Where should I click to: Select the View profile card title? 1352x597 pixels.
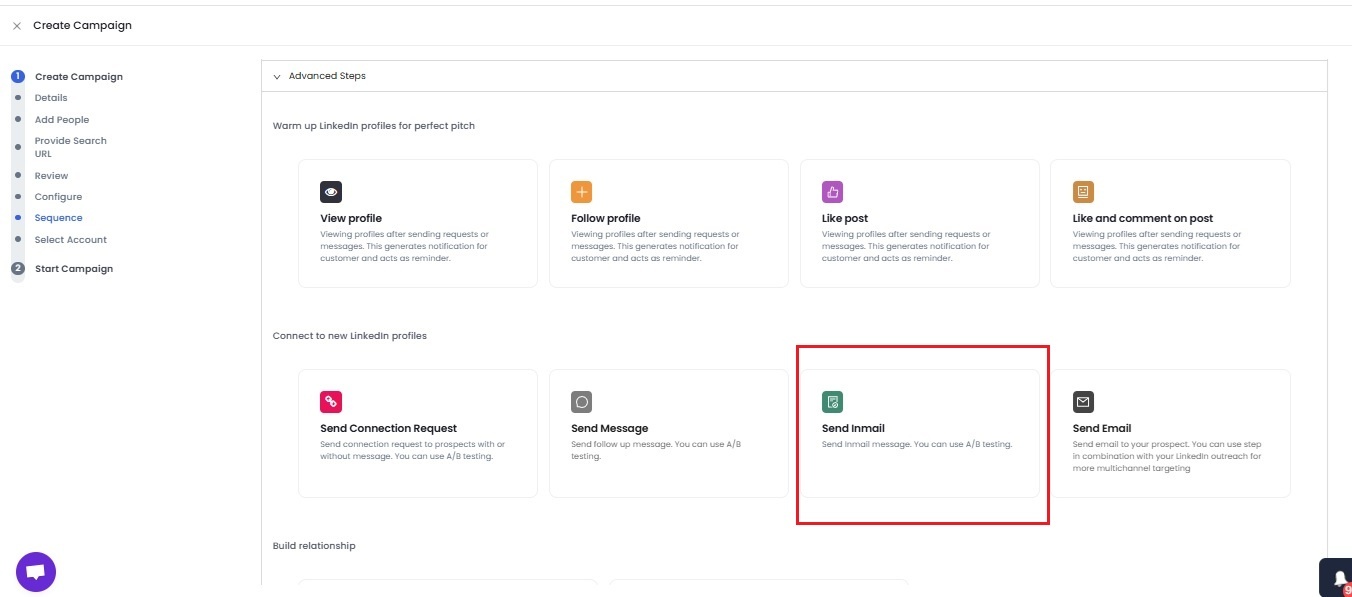[351, 218]
